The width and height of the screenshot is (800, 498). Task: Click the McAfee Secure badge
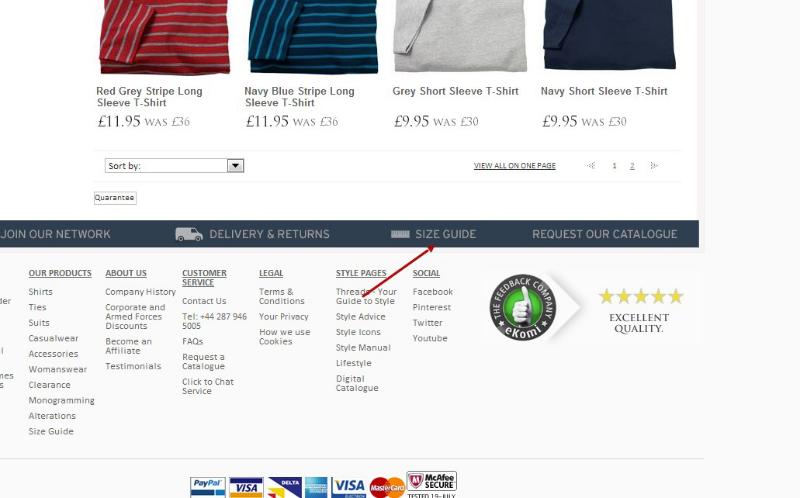click(x=431, y=484)
